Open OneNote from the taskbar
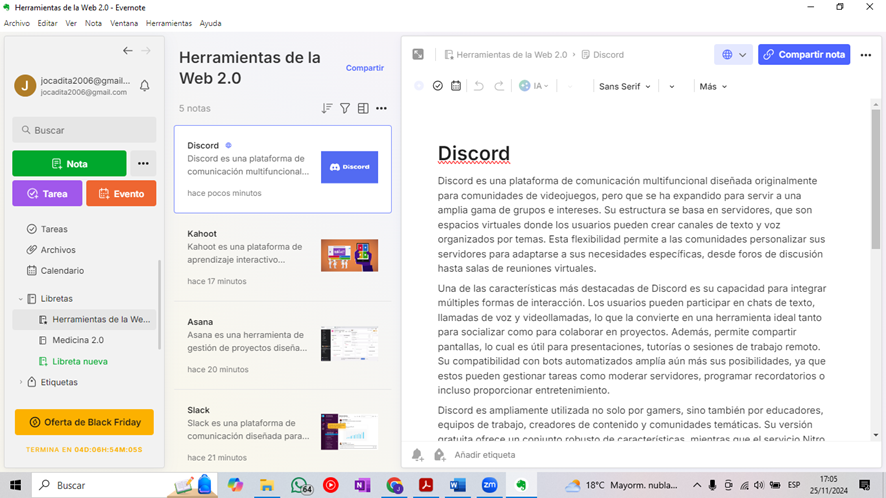This screenshot has width=886, height=498. tap(362, 485)
